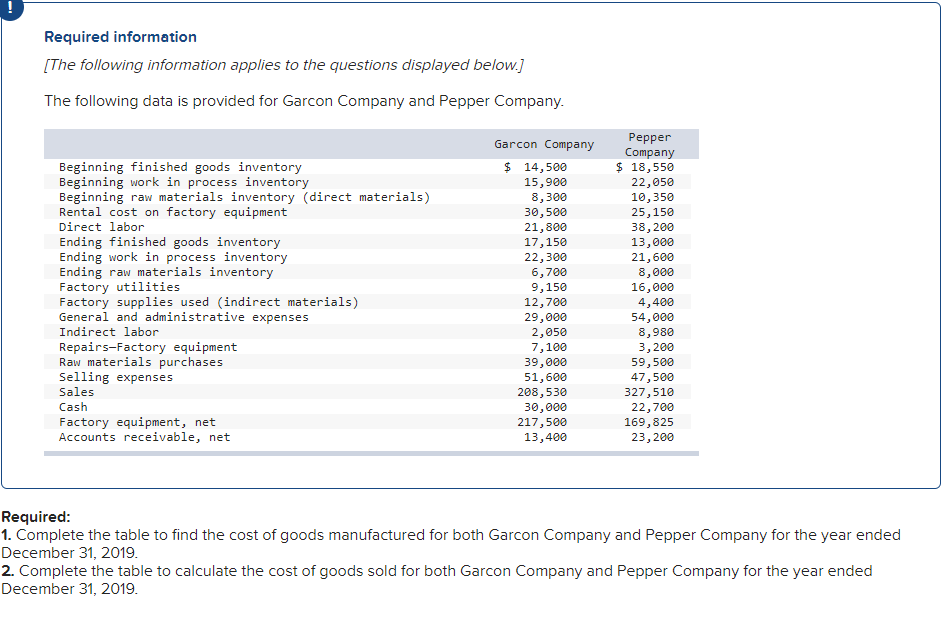
Task: Click Garcon value '9,150'
Action: [x=548, y=287]
